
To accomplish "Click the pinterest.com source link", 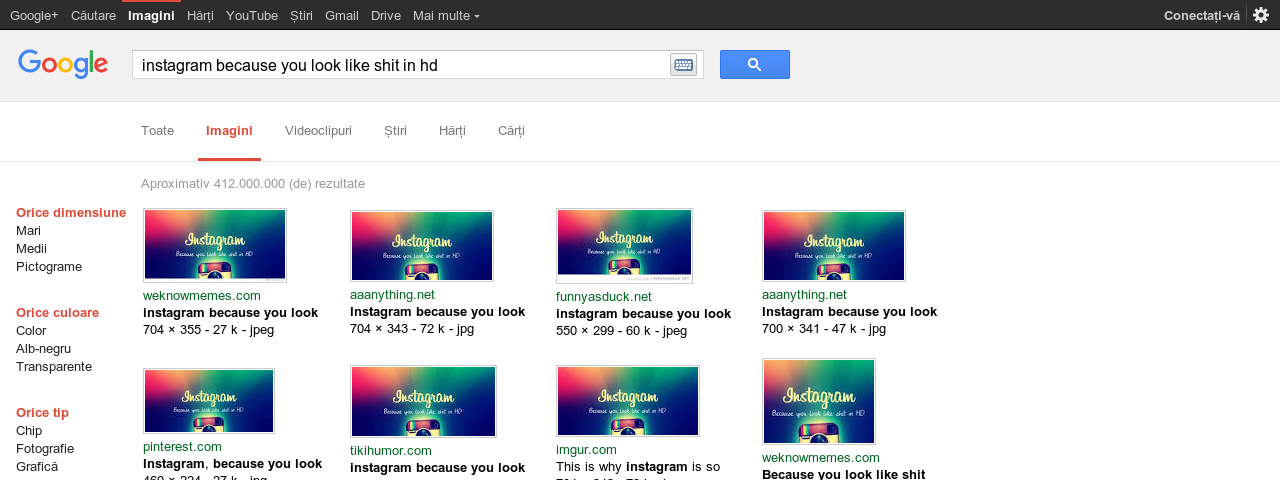I will [182, 446].
